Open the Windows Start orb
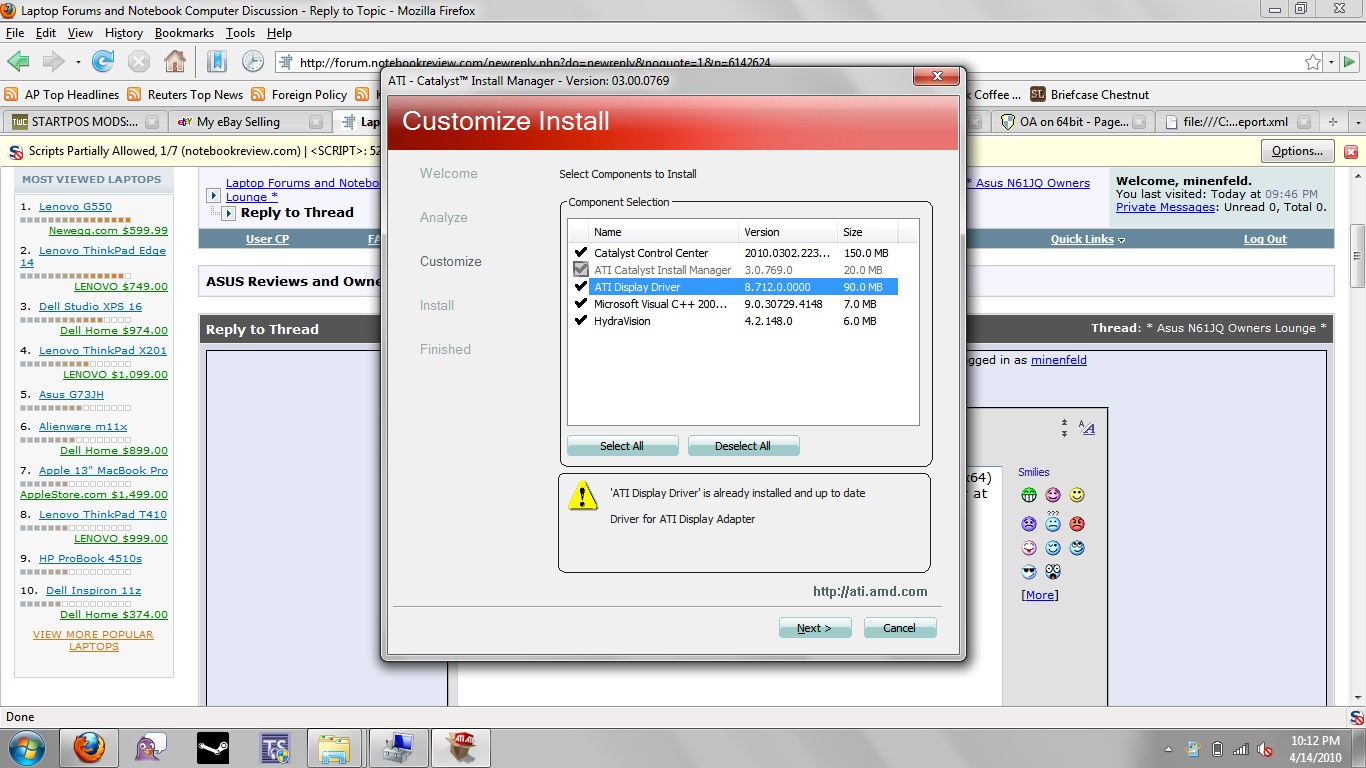The image size is (1366, 768). tap(27, 747)
